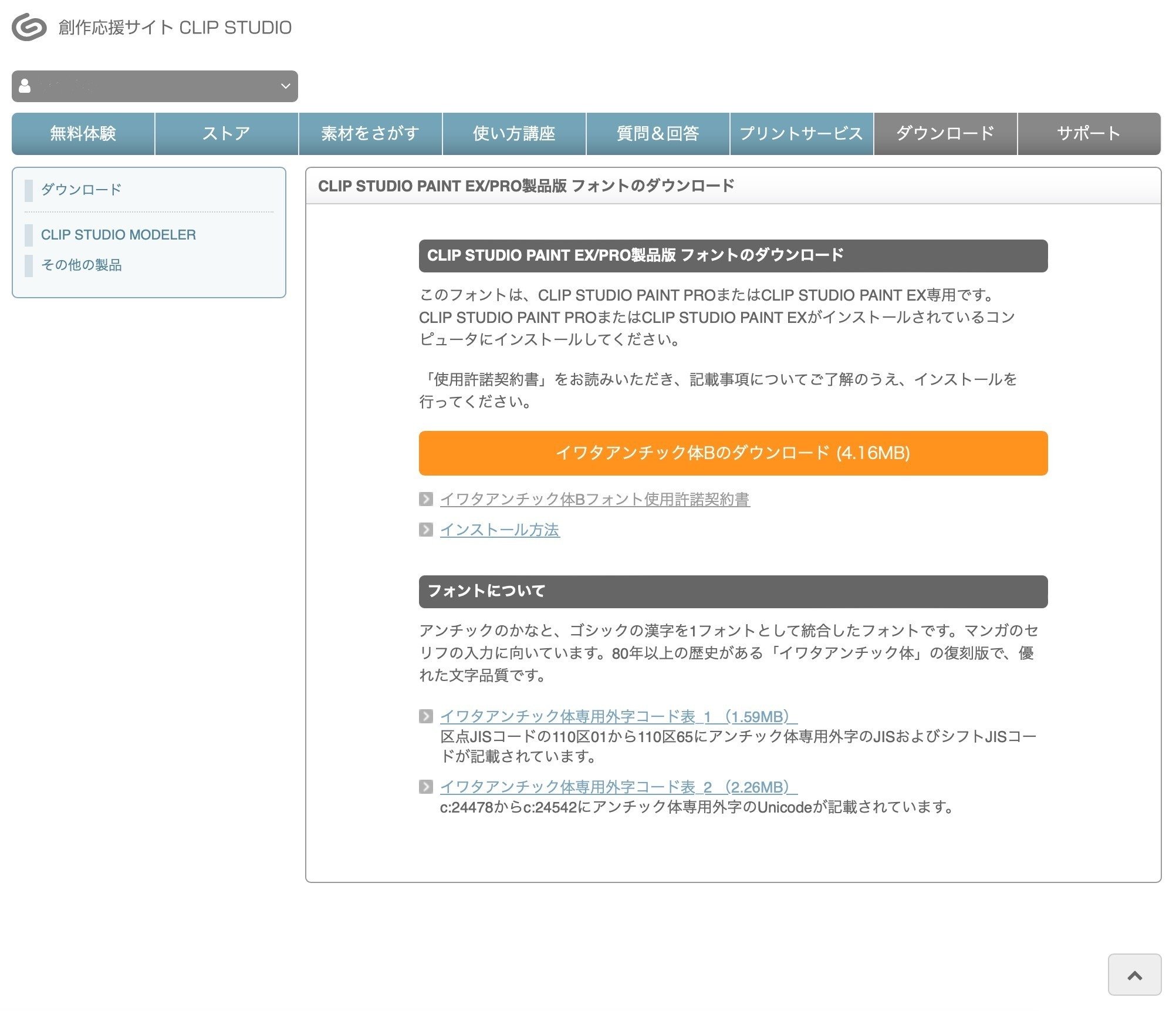
Task: Open その他の製品 in sidebar
Action: (81, 265)
